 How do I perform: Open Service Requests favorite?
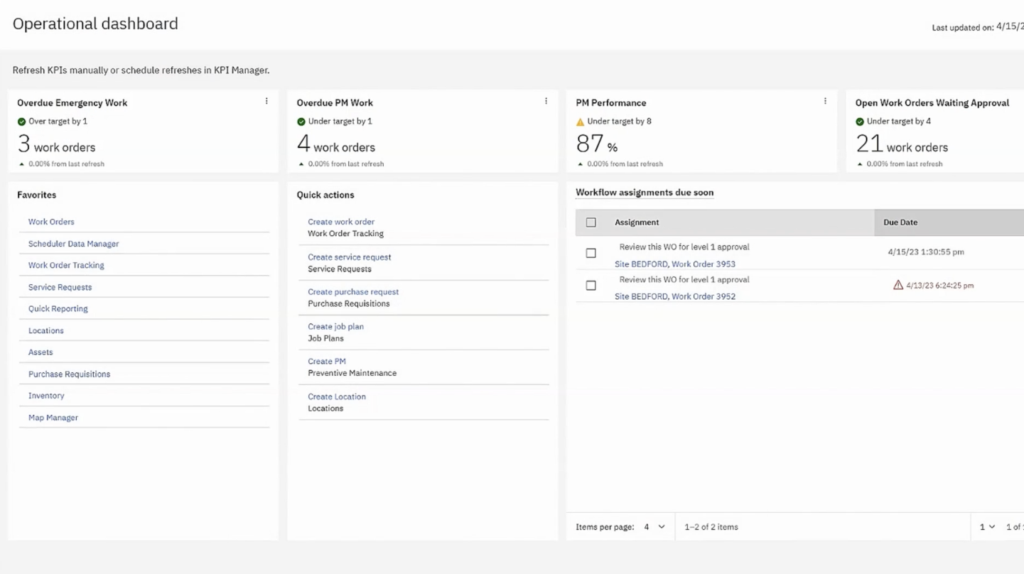60,287
